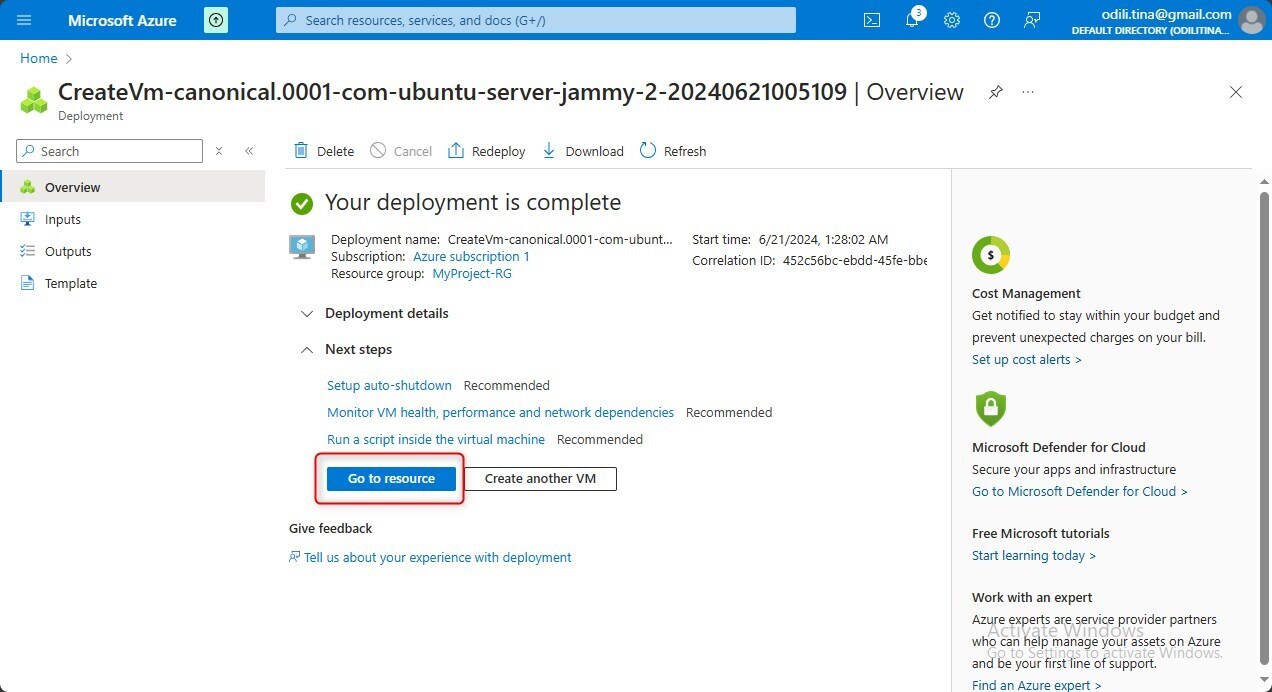Click the Microsoft Azure logo text

[122, 20]
